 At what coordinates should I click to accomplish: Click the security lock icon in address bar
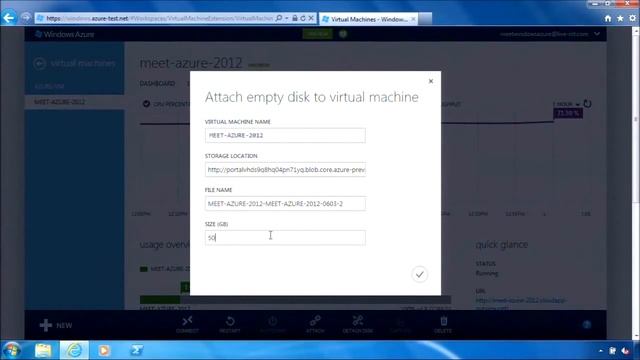click(295, 18)
